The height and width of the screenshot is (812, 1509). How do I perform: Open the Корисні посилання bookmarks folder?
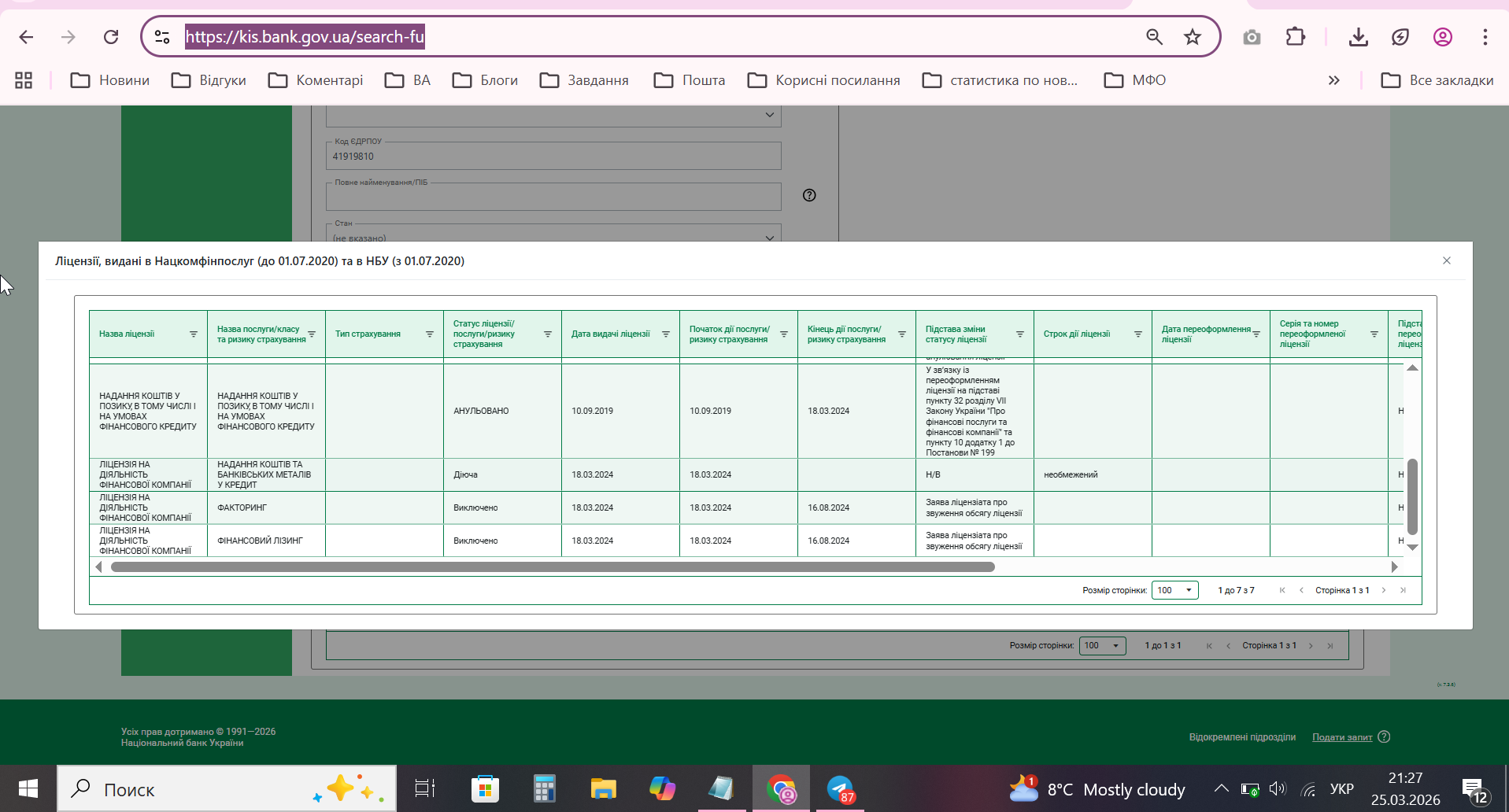coord(823,80)
